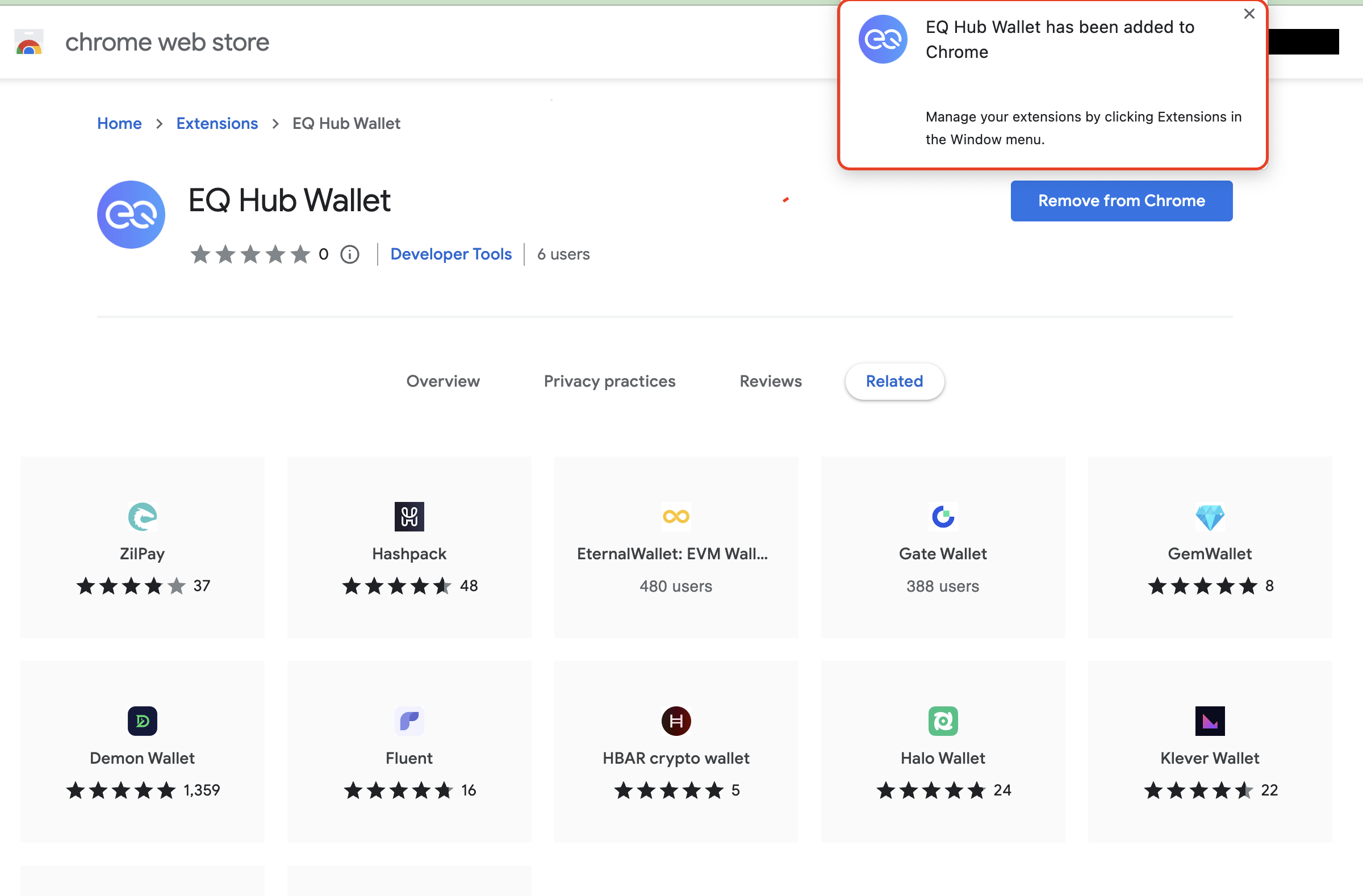Image resolution: width=1363 pixels, height=896 pixels.
Task: Click the EQ Hub Wallet large logo
Action: [x=131, y=215]
